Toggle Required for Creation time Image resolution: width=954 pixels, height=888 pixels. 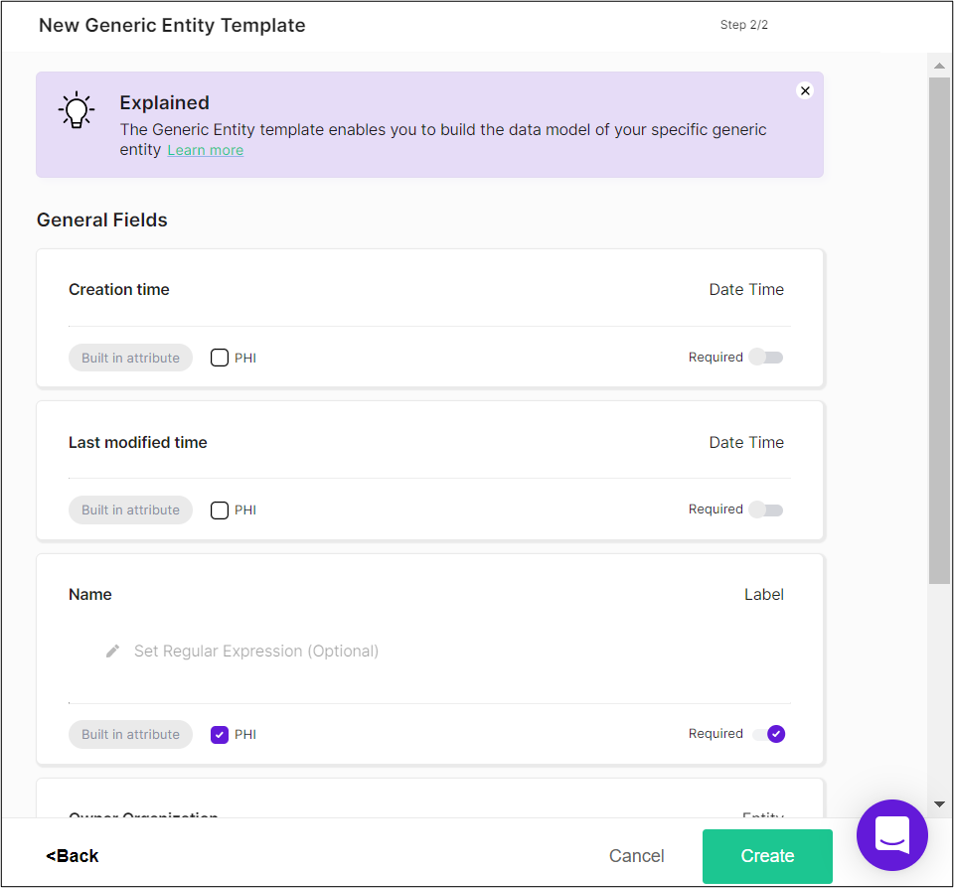click(766, 357)
